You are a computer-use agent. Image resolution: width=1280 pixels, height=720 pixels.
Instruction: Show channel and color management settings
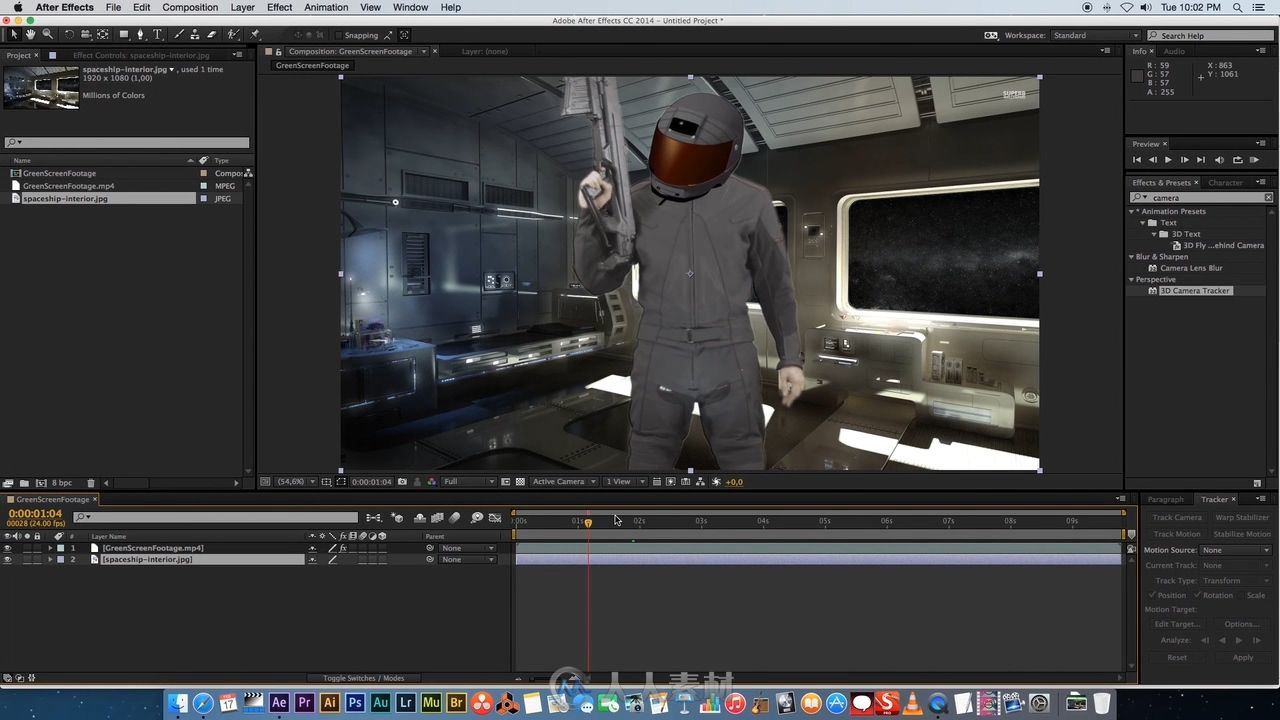click(x=431, y=481)
